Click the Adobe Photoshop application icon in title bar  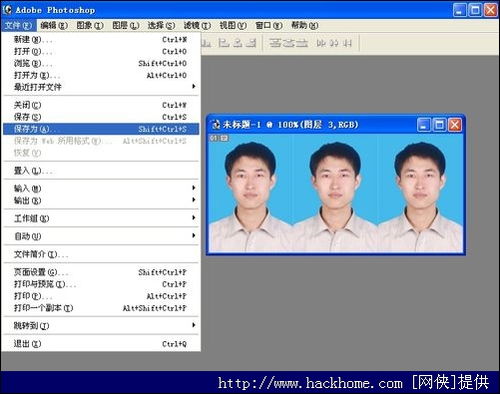click(x=7, y=10)
